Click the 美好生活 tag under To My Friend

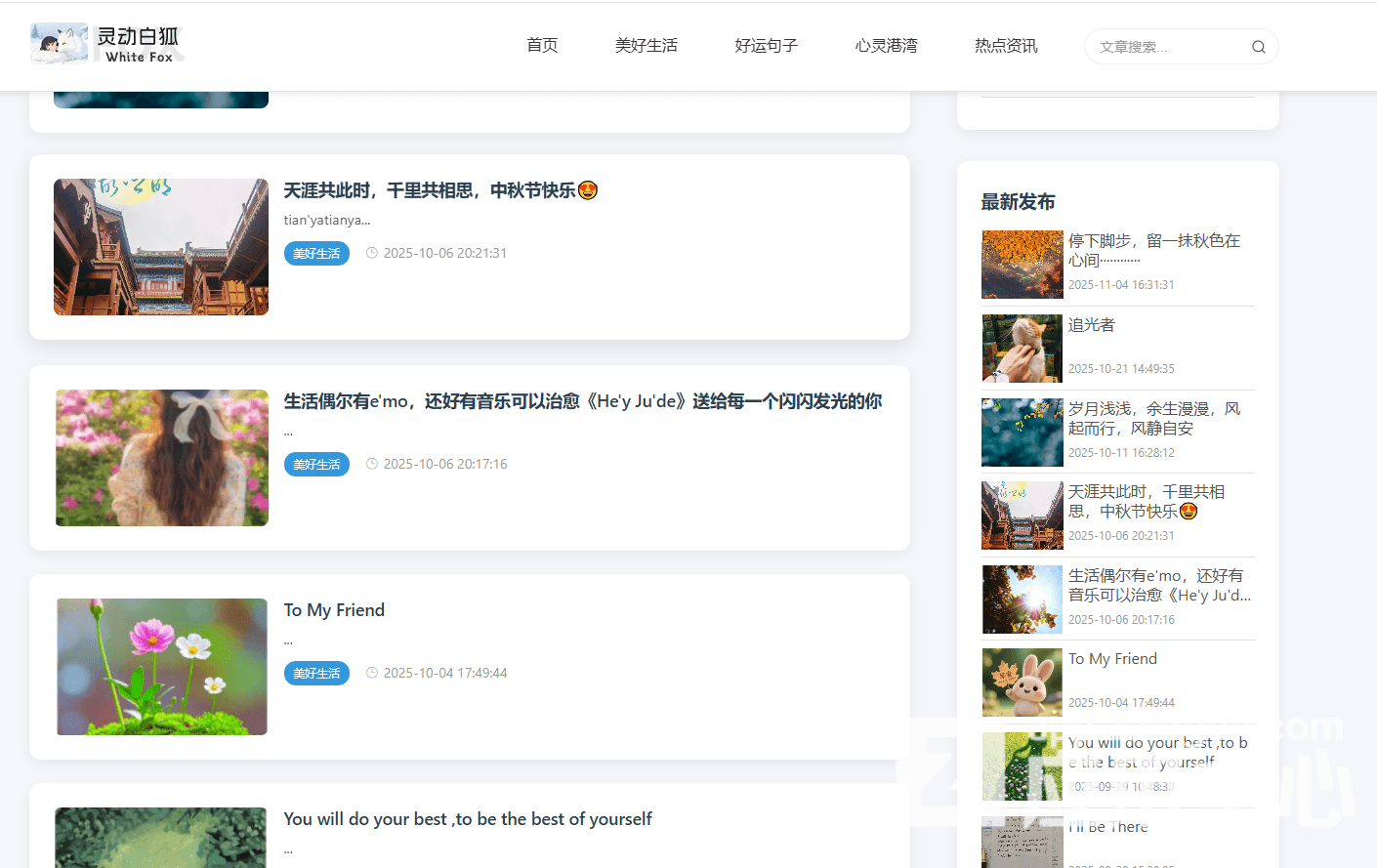tap(316, 674)
